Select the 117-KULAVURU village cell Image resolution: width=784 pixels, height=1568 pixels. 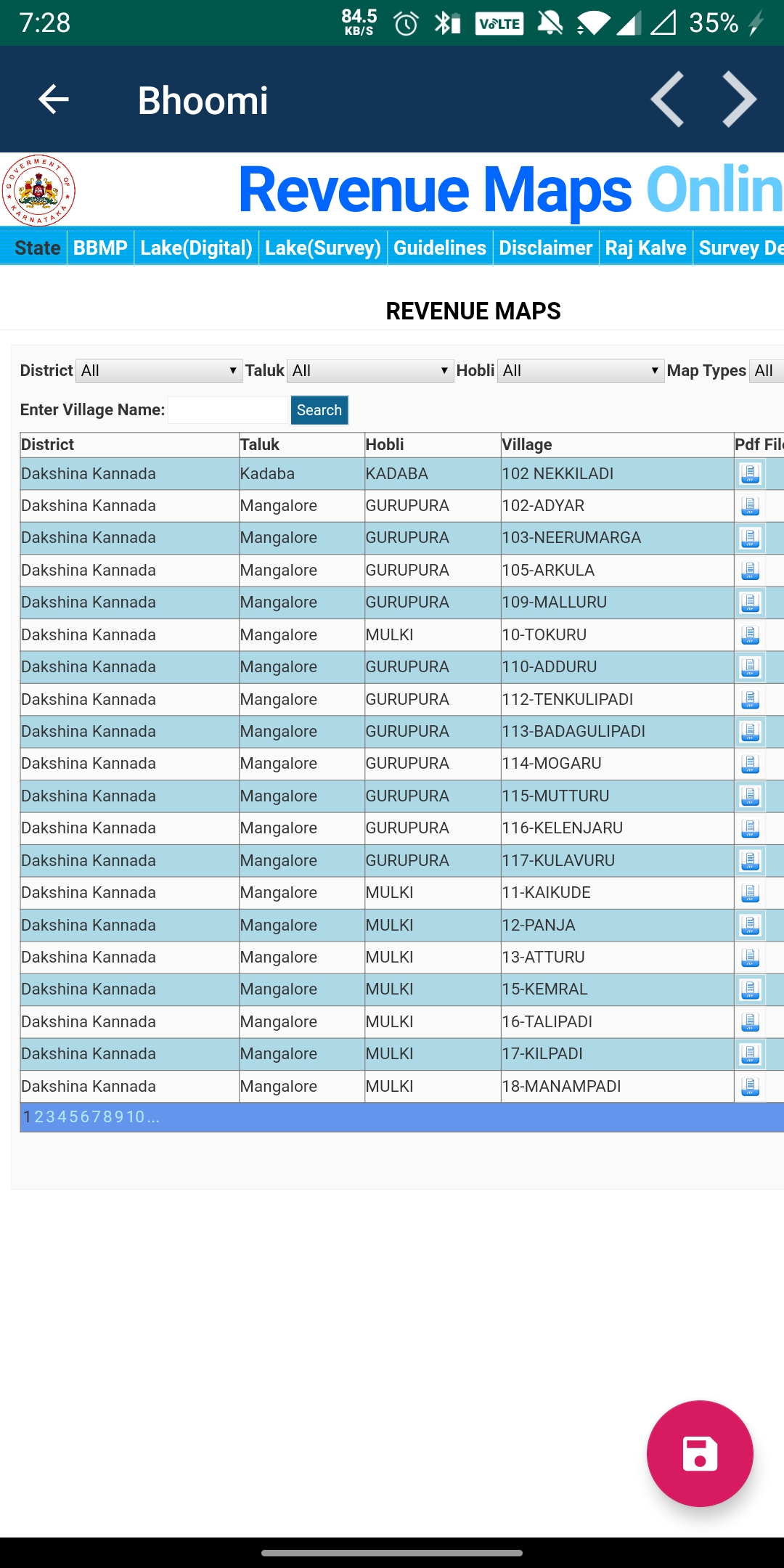(617, 861)
